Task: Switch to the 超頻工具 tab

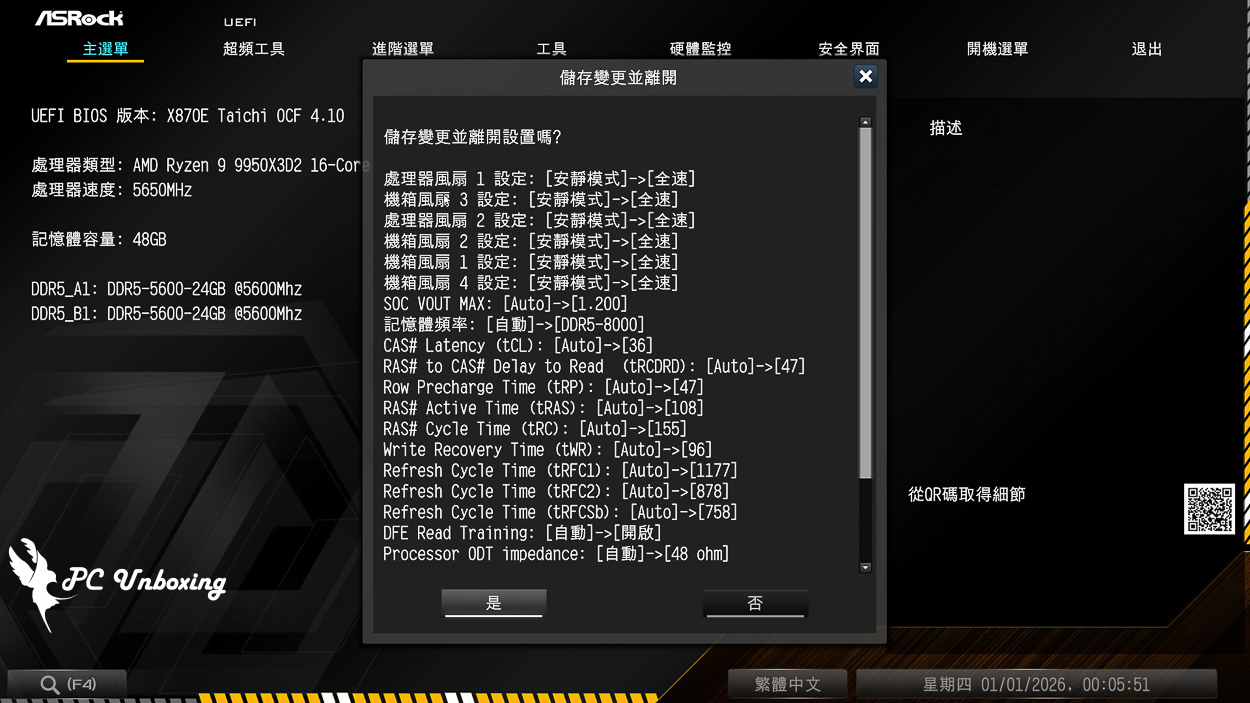Action: (254, 49)
